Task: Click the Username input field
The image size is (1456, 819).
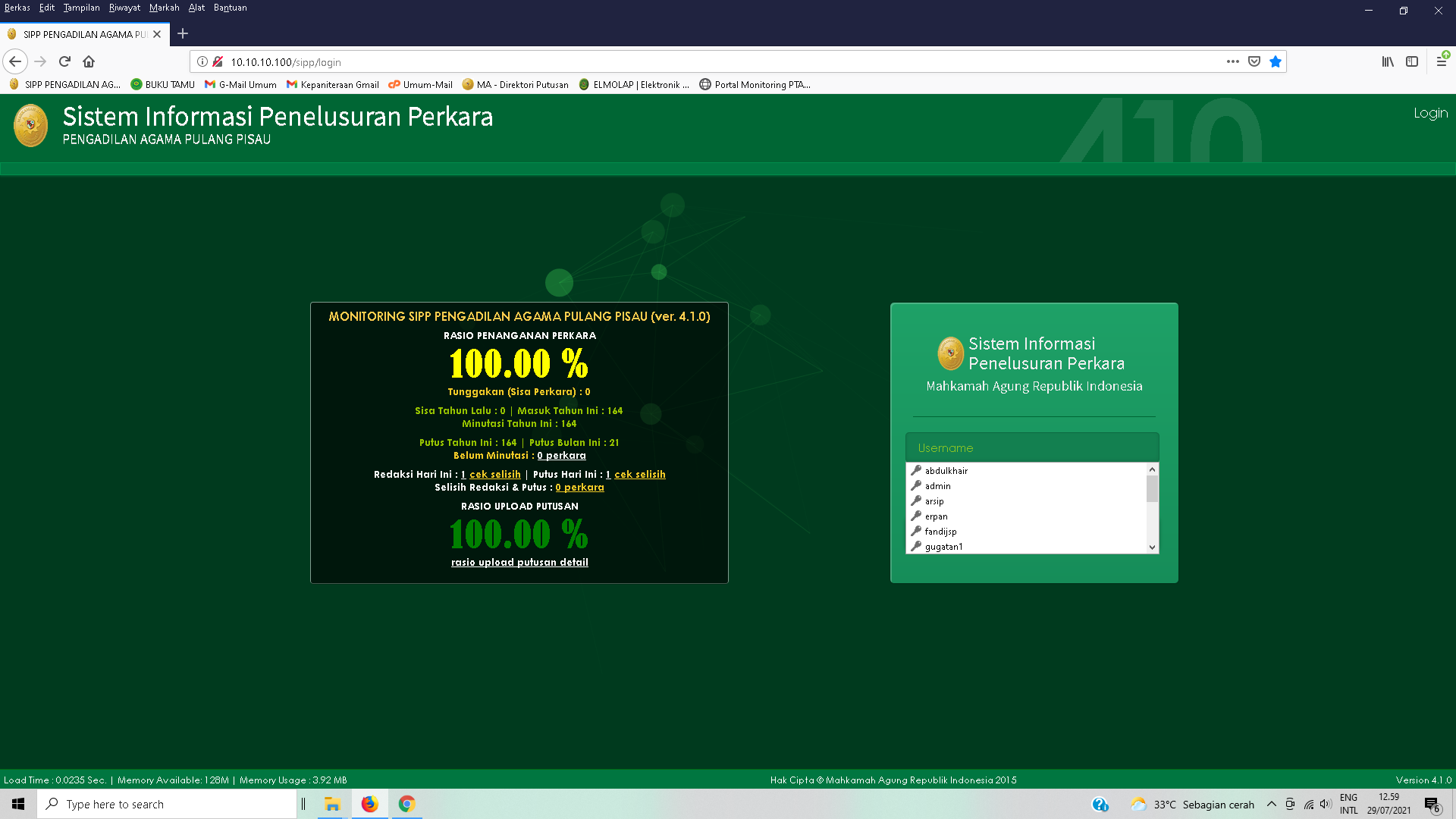Action: tap(1031, 447)
